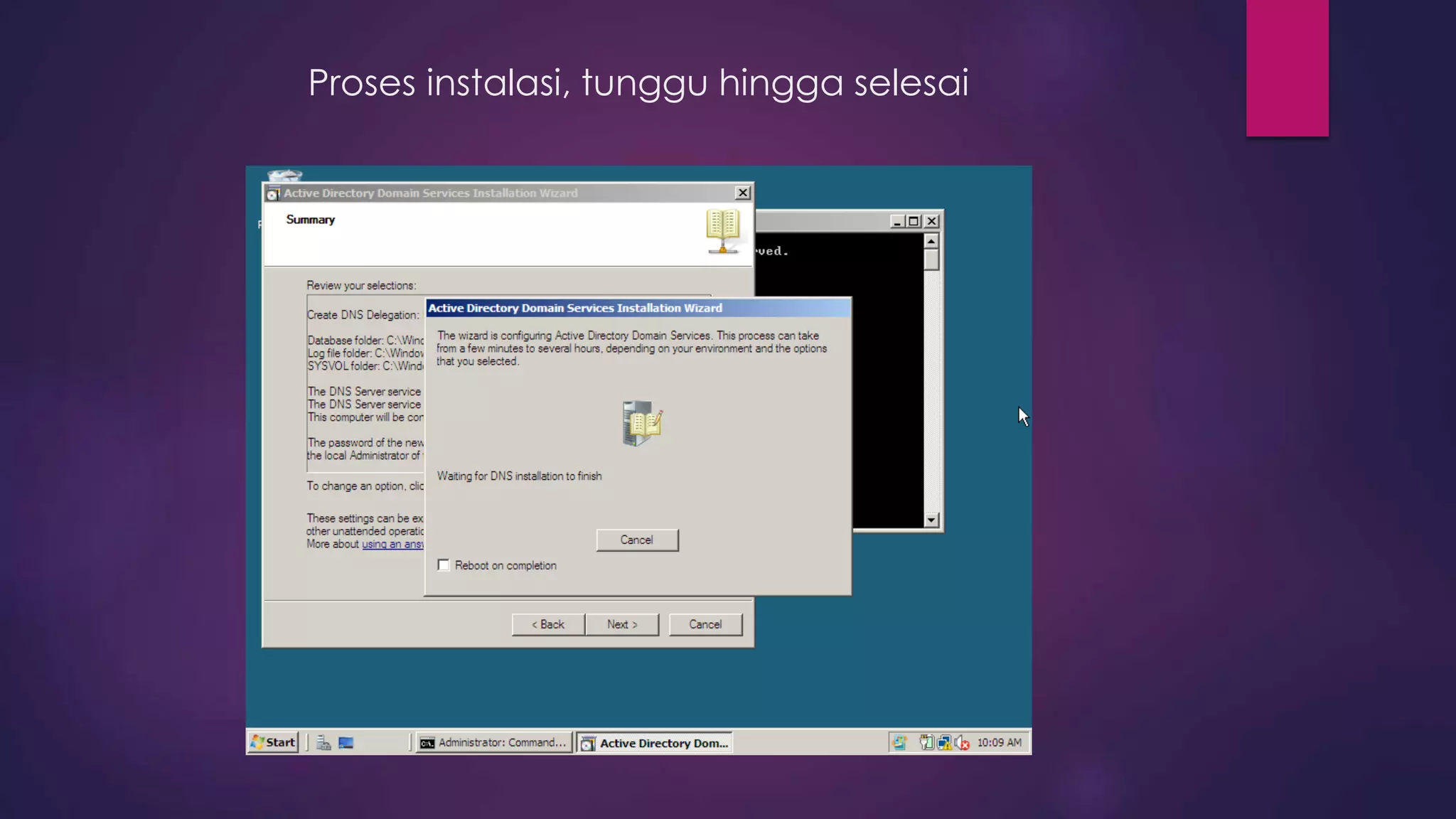Close the Summary wizard window
1456x819 pixels.
pyautogui.click(x=742, y=193)
